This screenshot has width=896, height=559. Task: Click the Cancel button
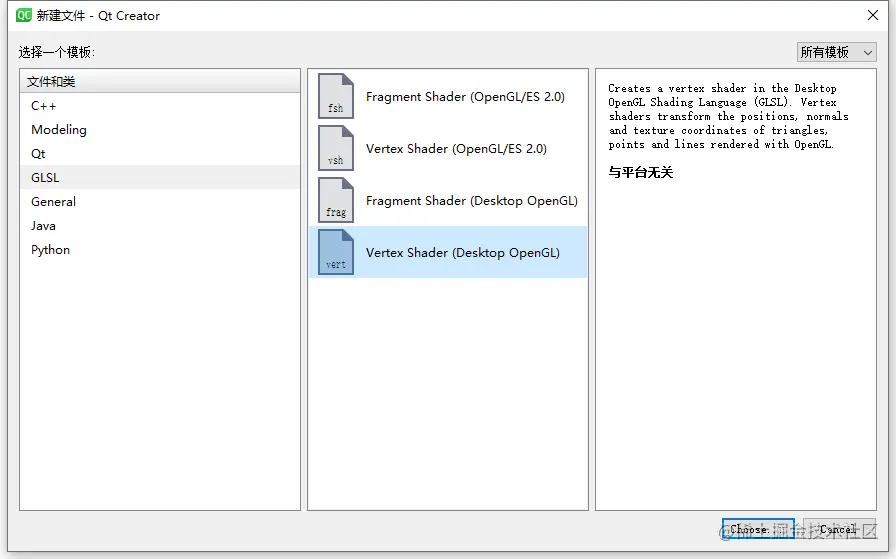click(x=839, y=529)
